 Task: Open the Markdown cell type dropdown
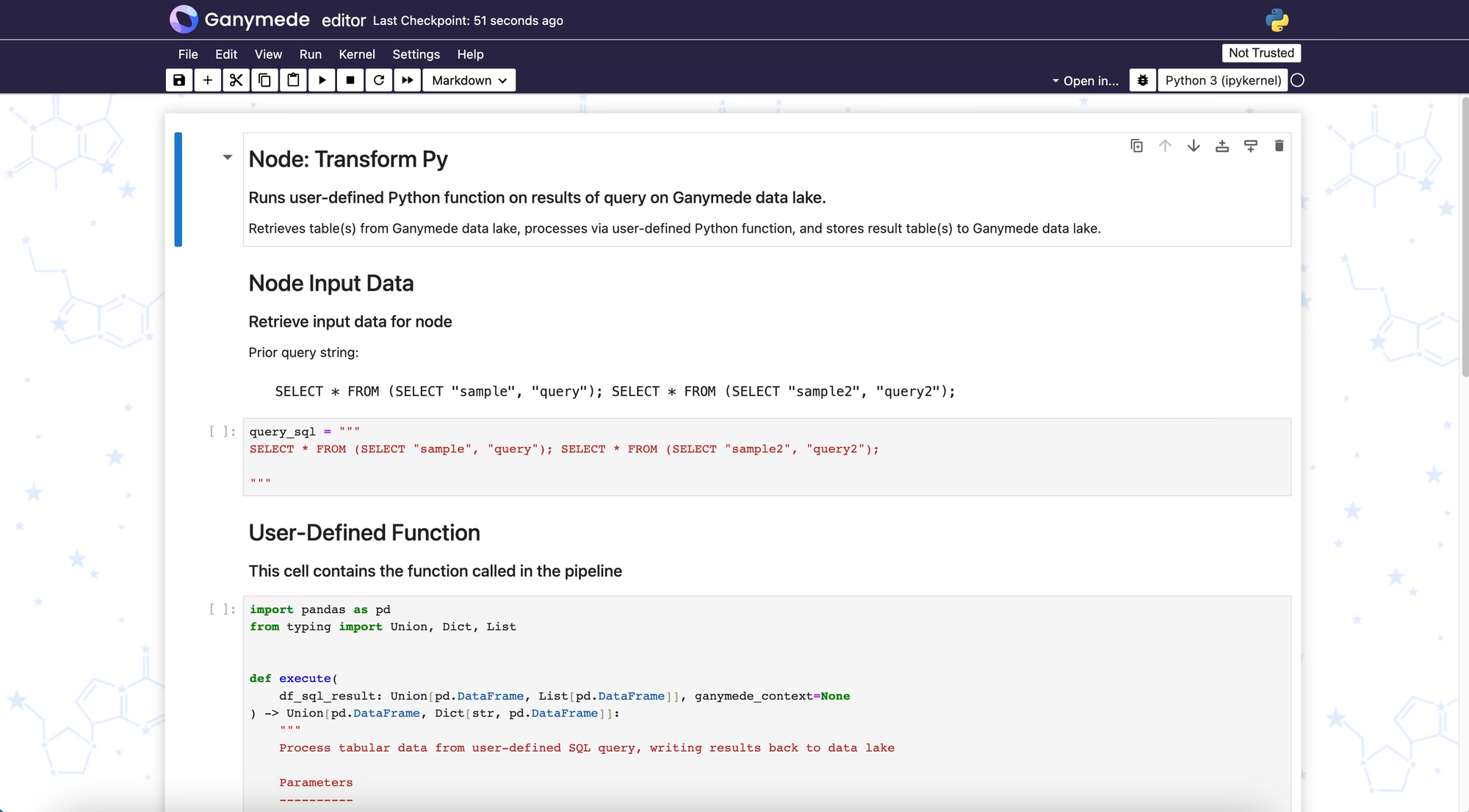point(469,80)
